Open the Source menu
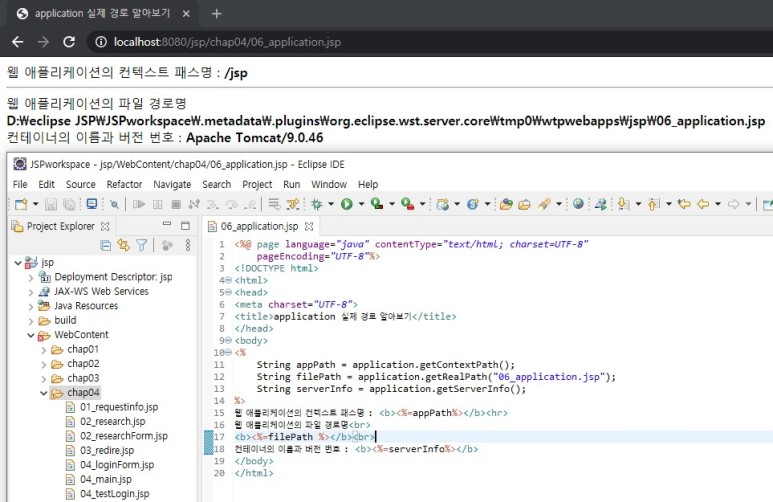Image resolution: width=773 pixels, height=502 pixels. click(x=81, y=184)
